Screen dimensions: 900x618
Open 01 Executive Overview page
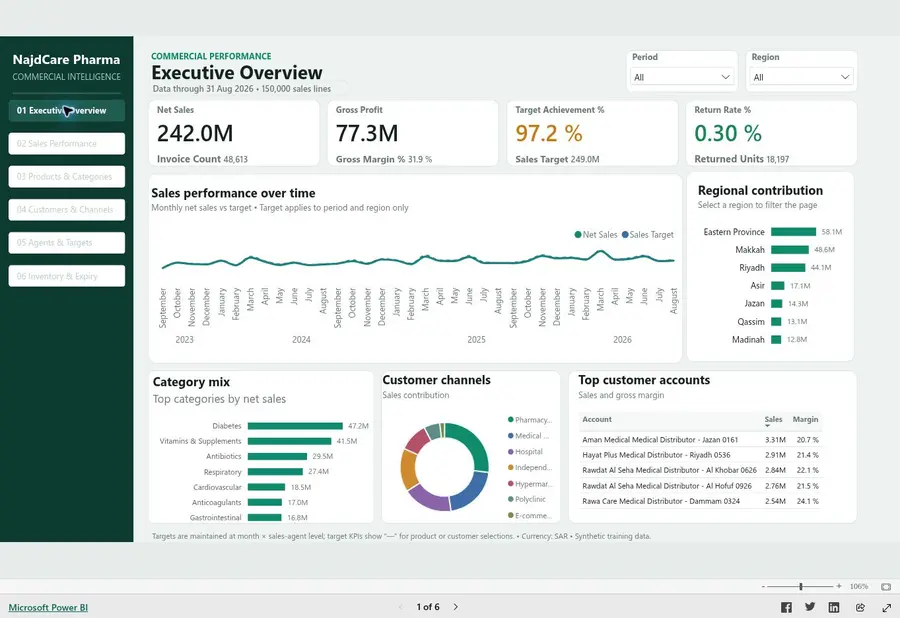pos(67,111)
